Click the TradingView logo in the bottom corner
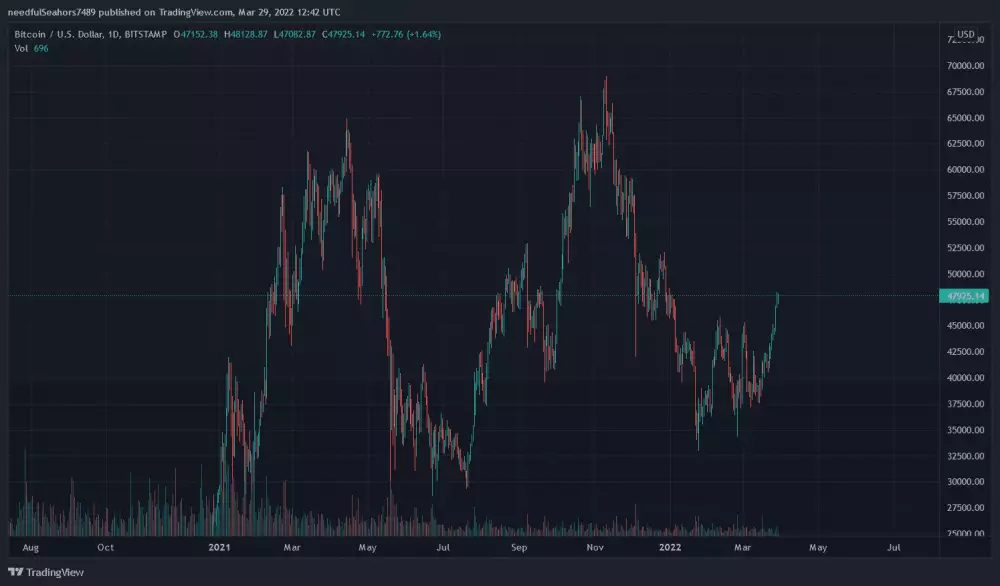The height and width of the screenshot is (586, 1000). click(x=17, y=572)
